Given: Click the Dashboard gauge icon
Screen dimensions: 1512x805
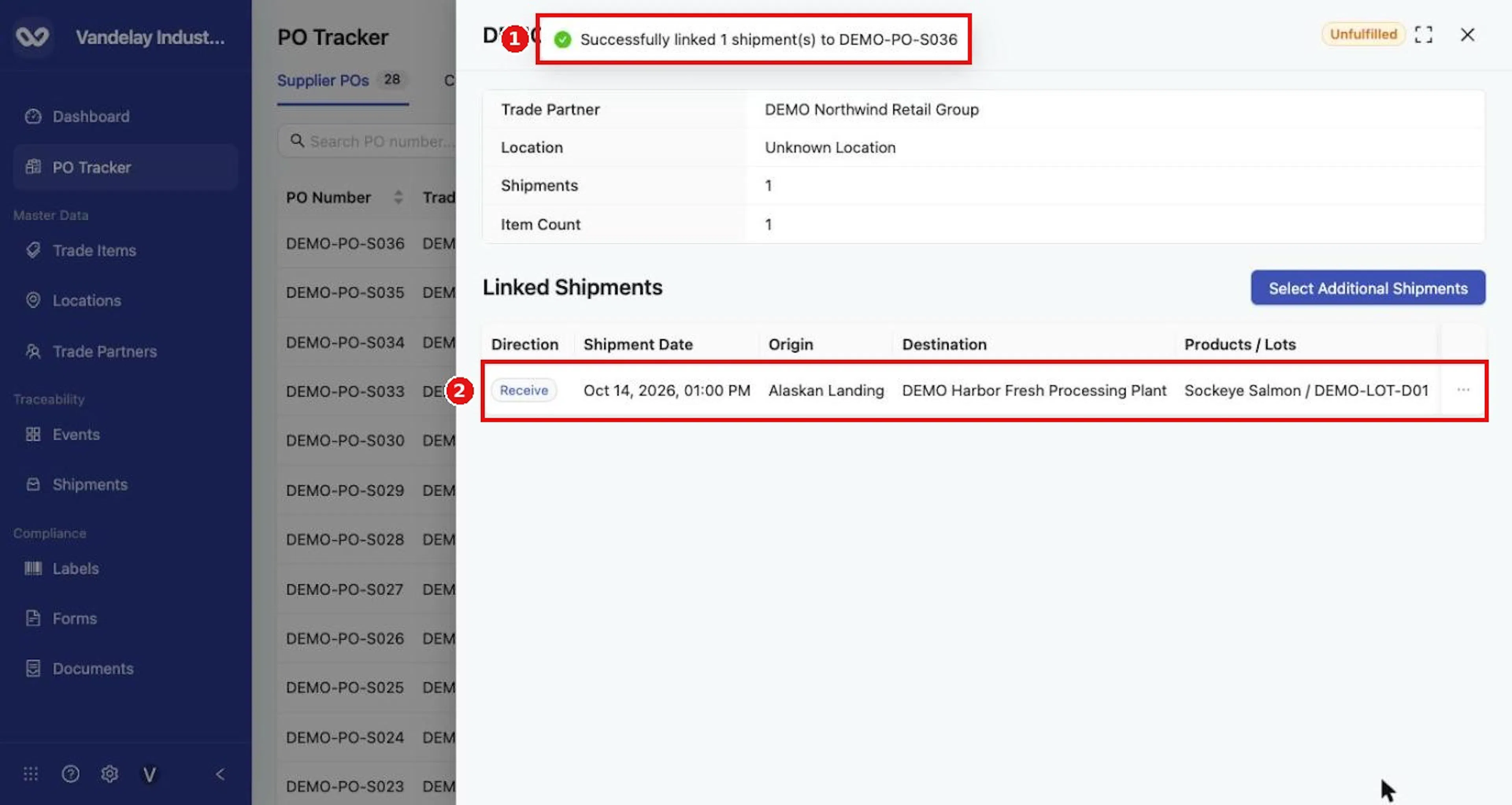Looking at the screenshot, I should [33, 116].
